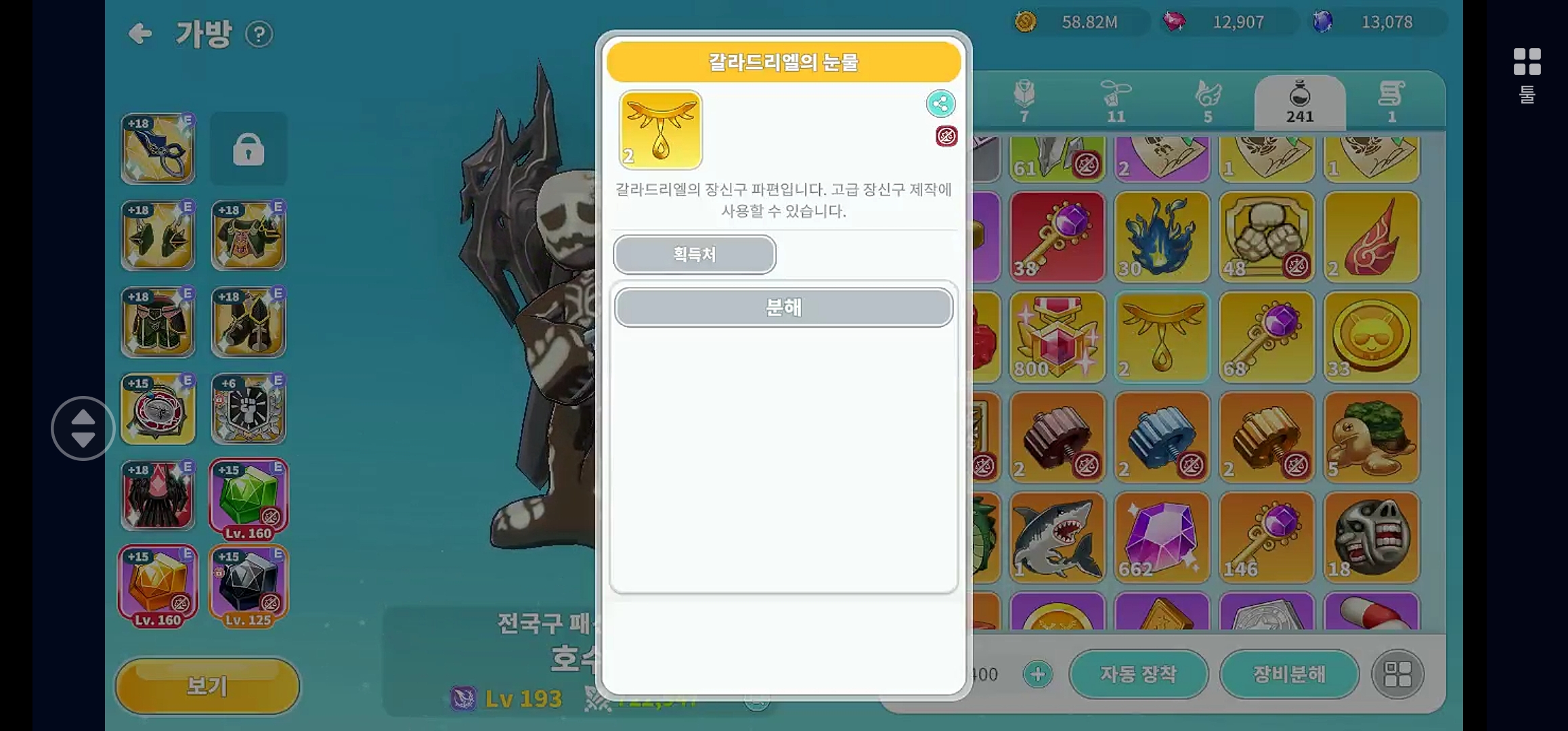Screen dimensions: 1568x731
Task: Tap the sunglasses cat coin item
Action: click(x=1371, y=337)
